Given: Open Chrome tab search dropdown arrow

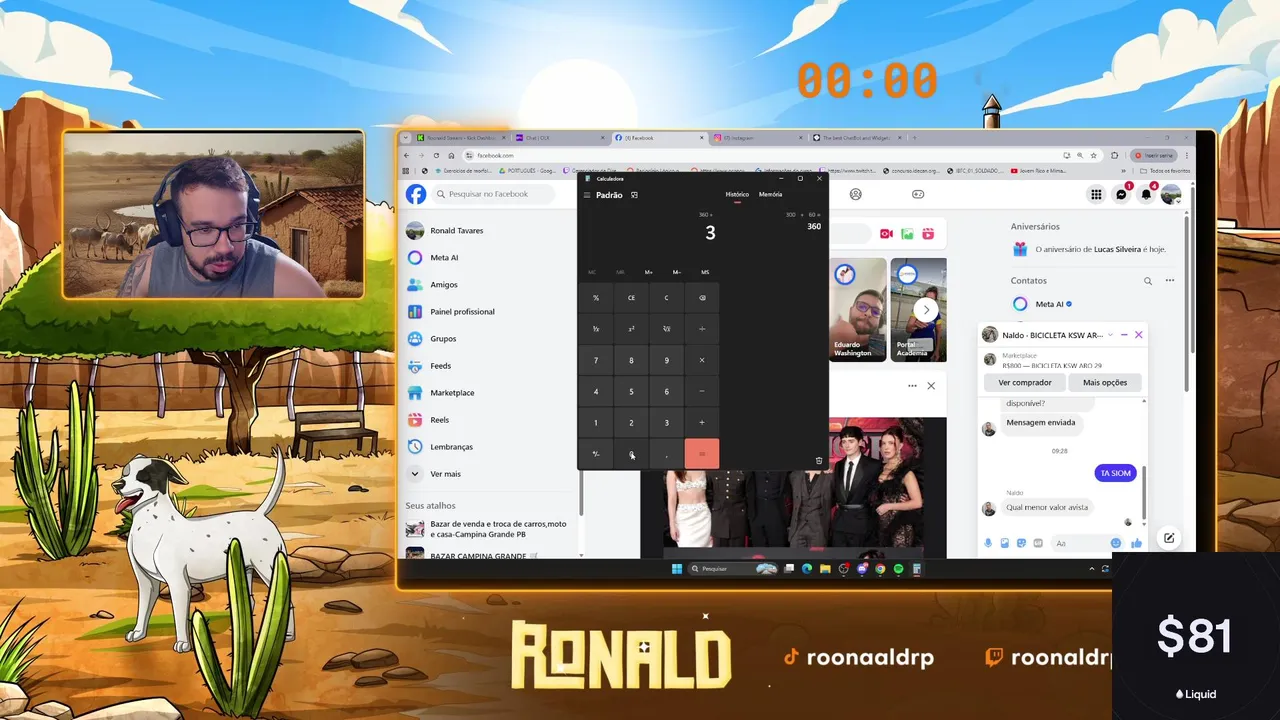Looking at the screenshot, I should [x=406, y=138].
